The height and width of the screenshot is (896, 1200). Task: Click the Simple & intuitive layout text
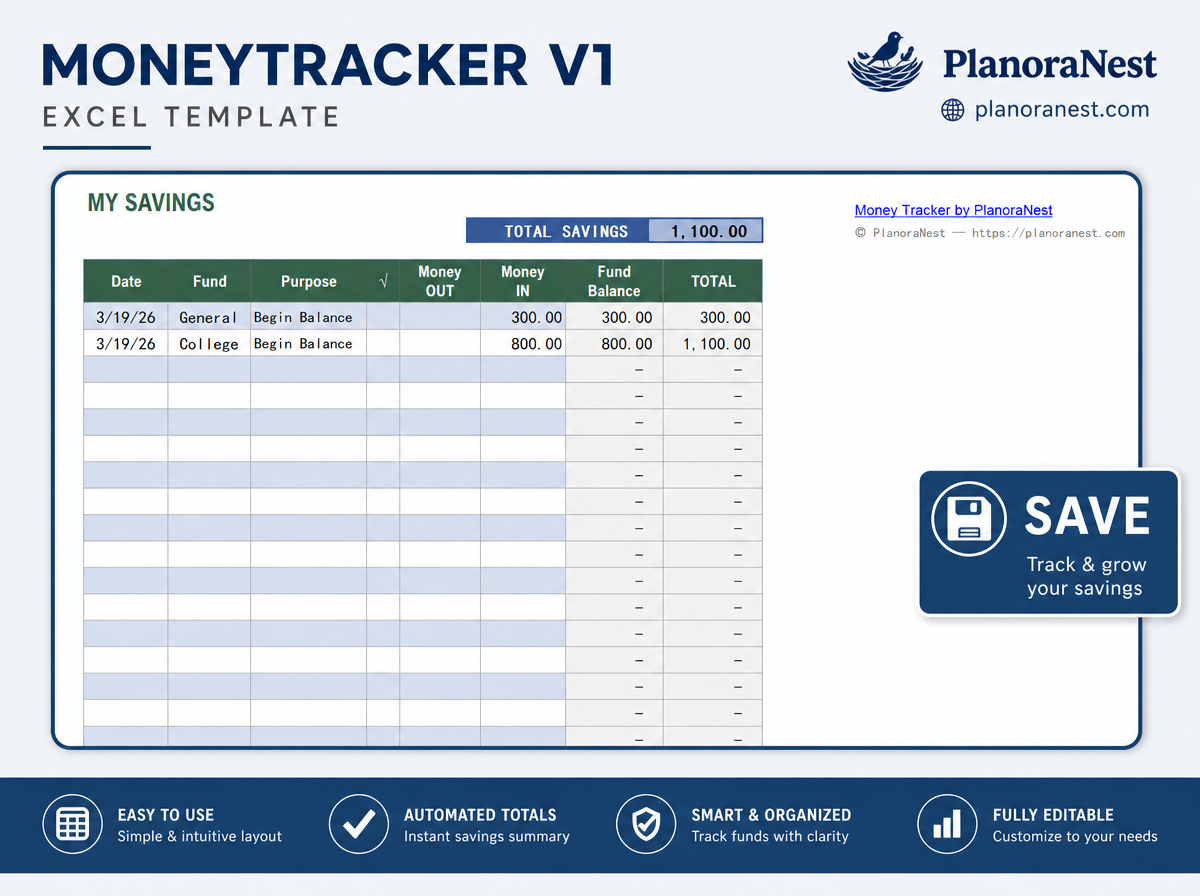click(200, 836)
